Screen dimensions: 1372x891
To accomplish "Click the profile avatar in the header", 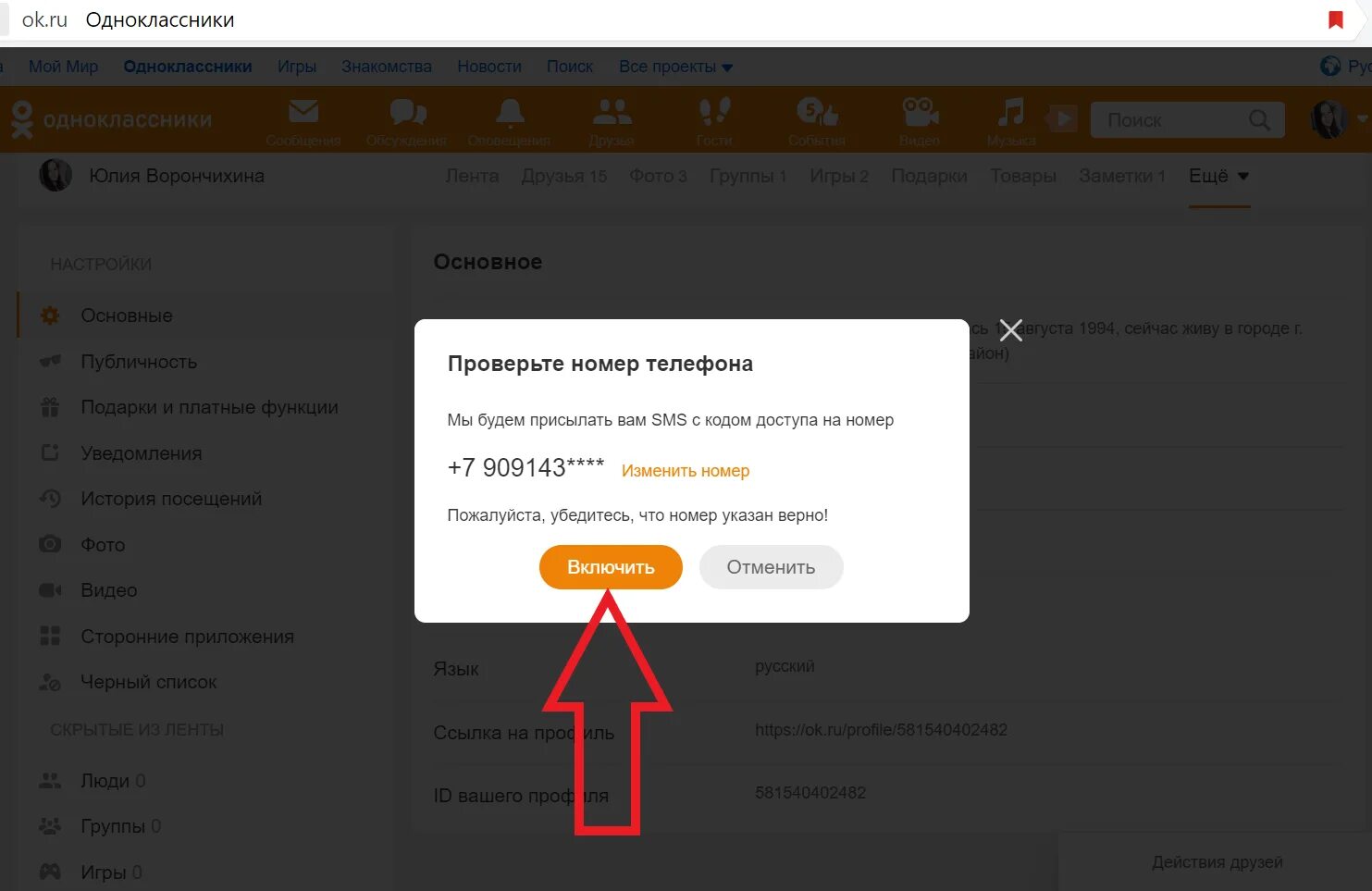I will click(x=1329, y=119).
